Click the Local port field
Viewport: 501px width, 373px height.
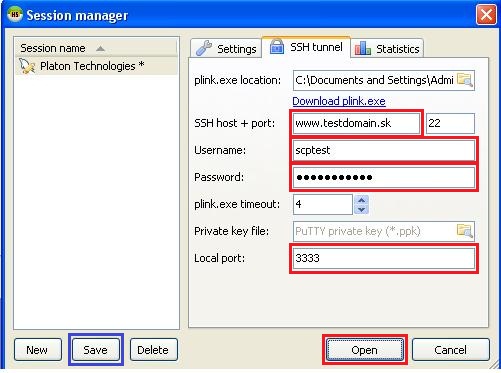coord(384,258)
